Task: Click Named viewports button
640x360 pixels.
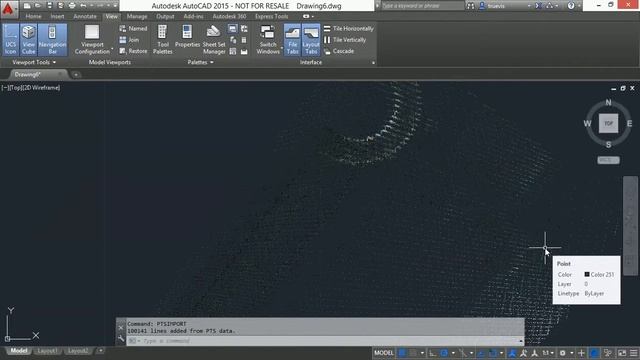Action: click(x=133, y=29)
